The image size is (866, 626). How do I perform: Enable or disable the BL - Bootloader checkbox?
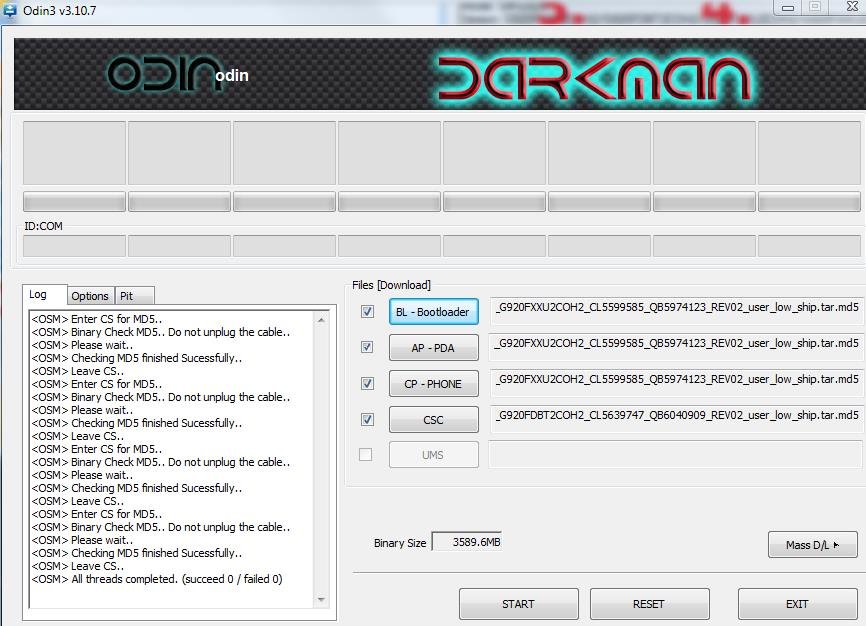pyautogui.click(x=367, y=312)
